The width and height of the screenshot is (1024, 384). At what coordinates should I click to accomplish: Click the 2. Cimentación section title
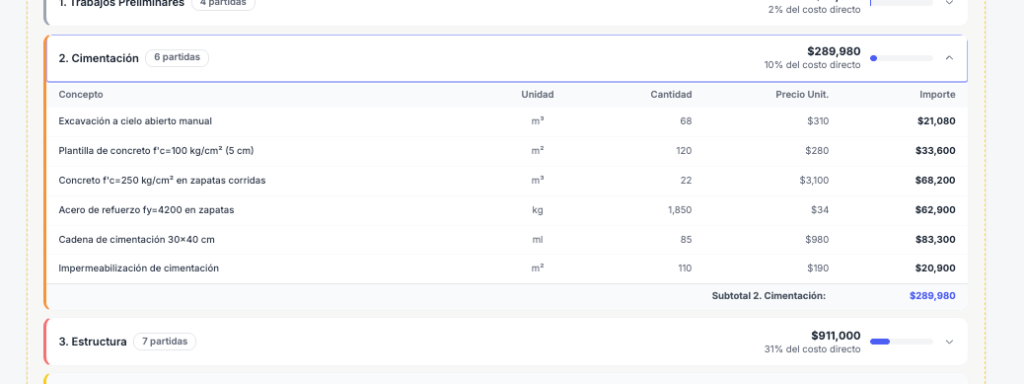[x=99, y=58]
